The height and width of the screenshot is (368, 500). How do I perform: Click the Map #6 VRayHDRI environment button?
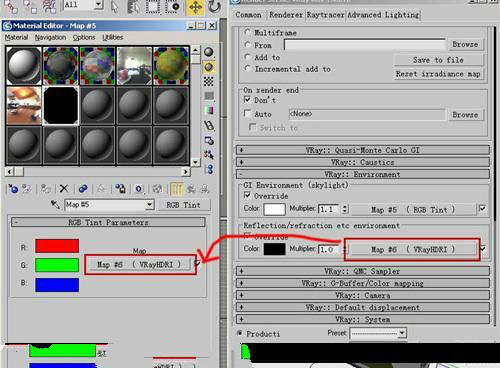coord(413,249)
